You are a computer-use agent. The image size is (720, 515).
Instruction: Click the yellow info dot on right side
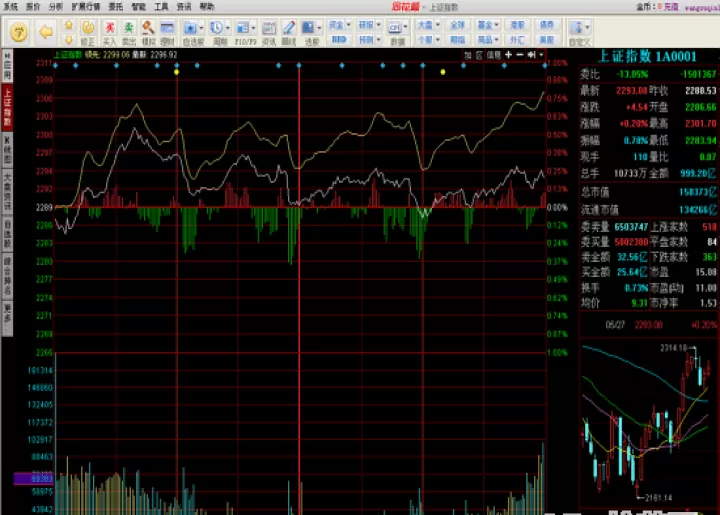click(x=443, y=72)
